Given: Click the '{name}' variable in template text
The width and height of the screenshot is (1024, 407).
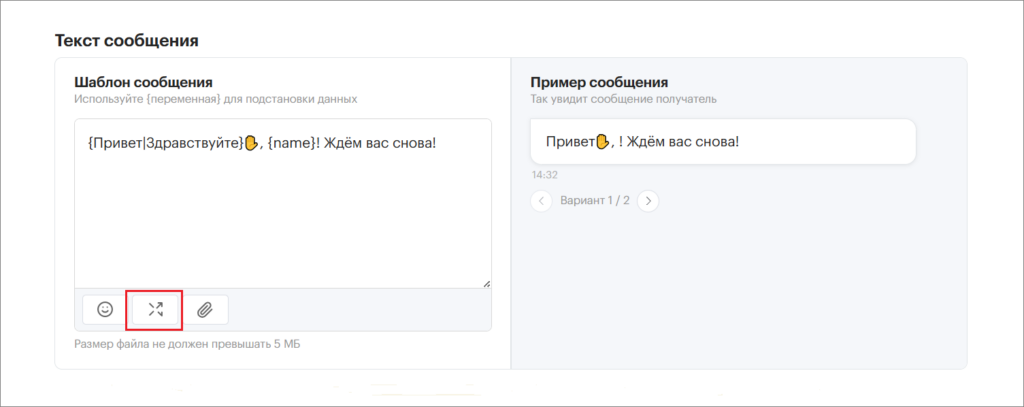Looking at the screenshot, I should [292, 142].
